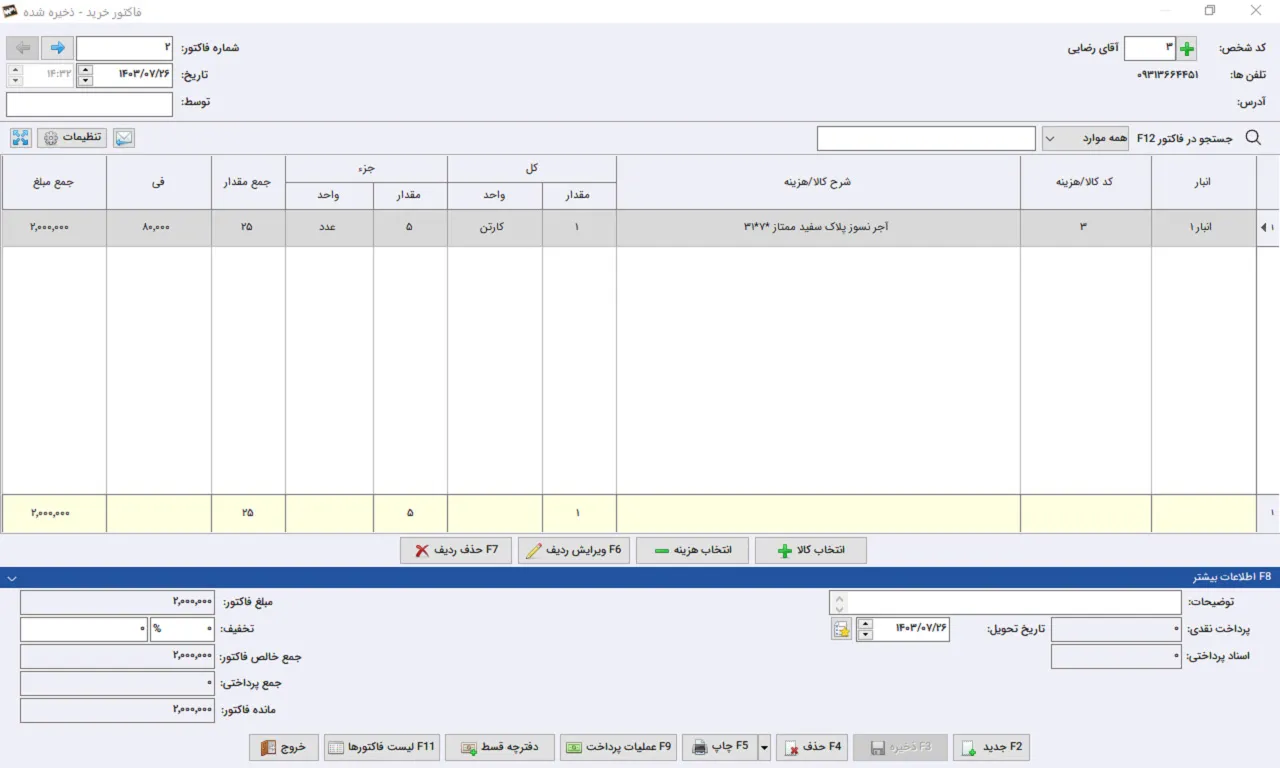Click the توضیحات description field
This screenshot has height=768, width=1280.
[1015, 602]
